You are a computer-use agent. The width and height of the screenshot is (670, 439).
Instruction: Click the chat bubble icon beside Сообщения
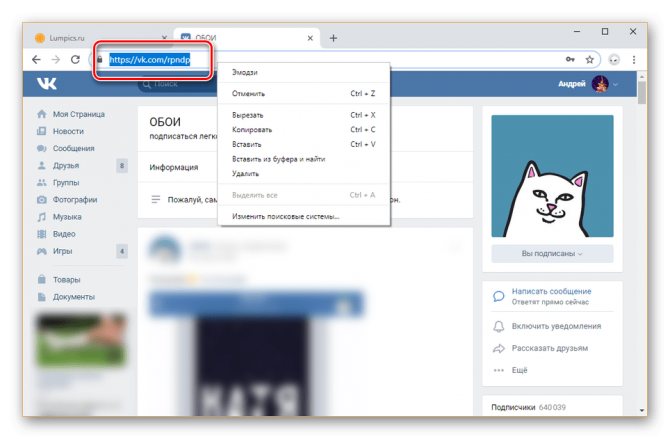[41, 148]
